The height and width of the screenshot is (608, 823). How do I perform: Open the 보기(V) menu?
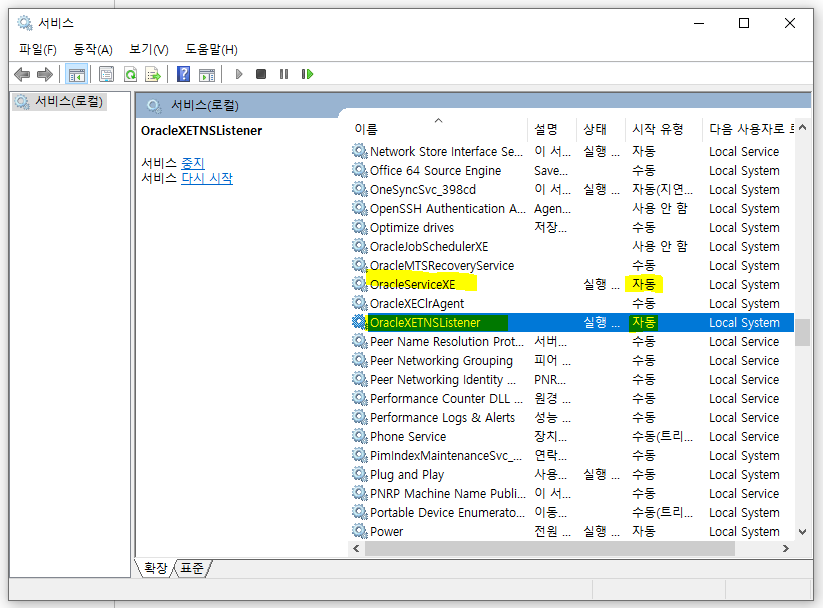(x=149, y=49)
